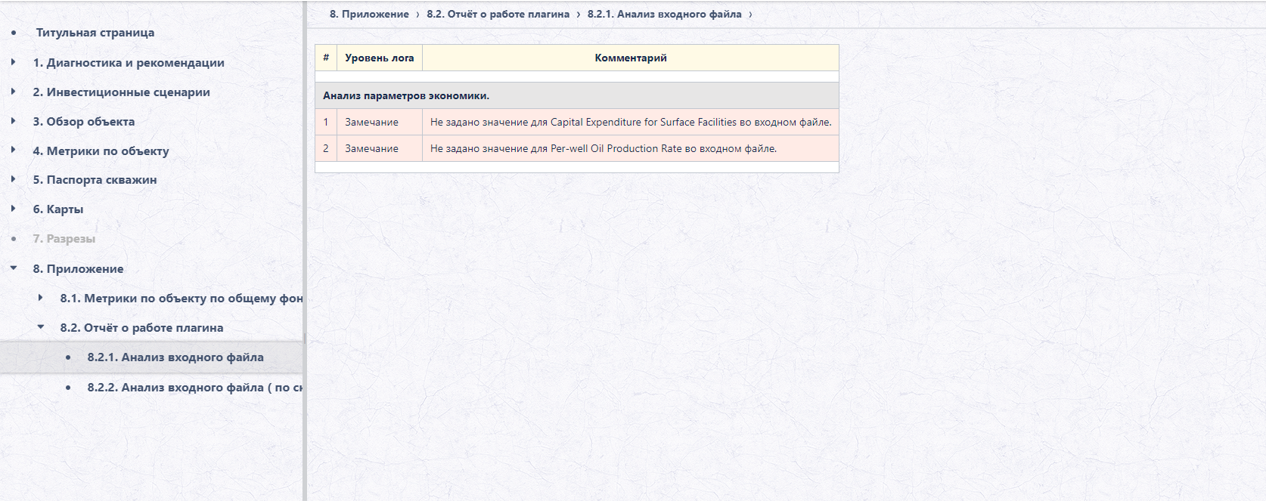Image resolution: width=1266 pixels, height=501 pixels.
Task: Click the Комментарий column header
Action: coord(631,58)
